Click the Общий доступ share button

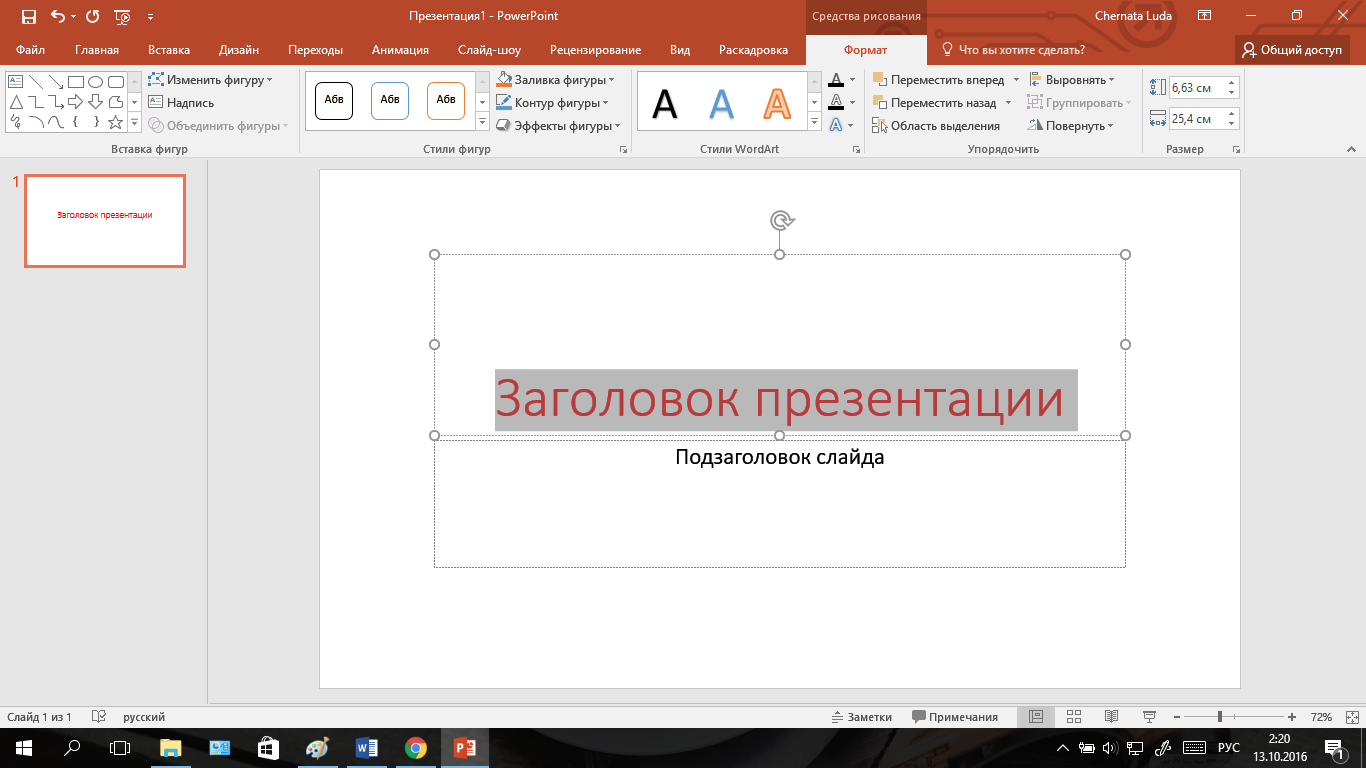[1294, 50]
